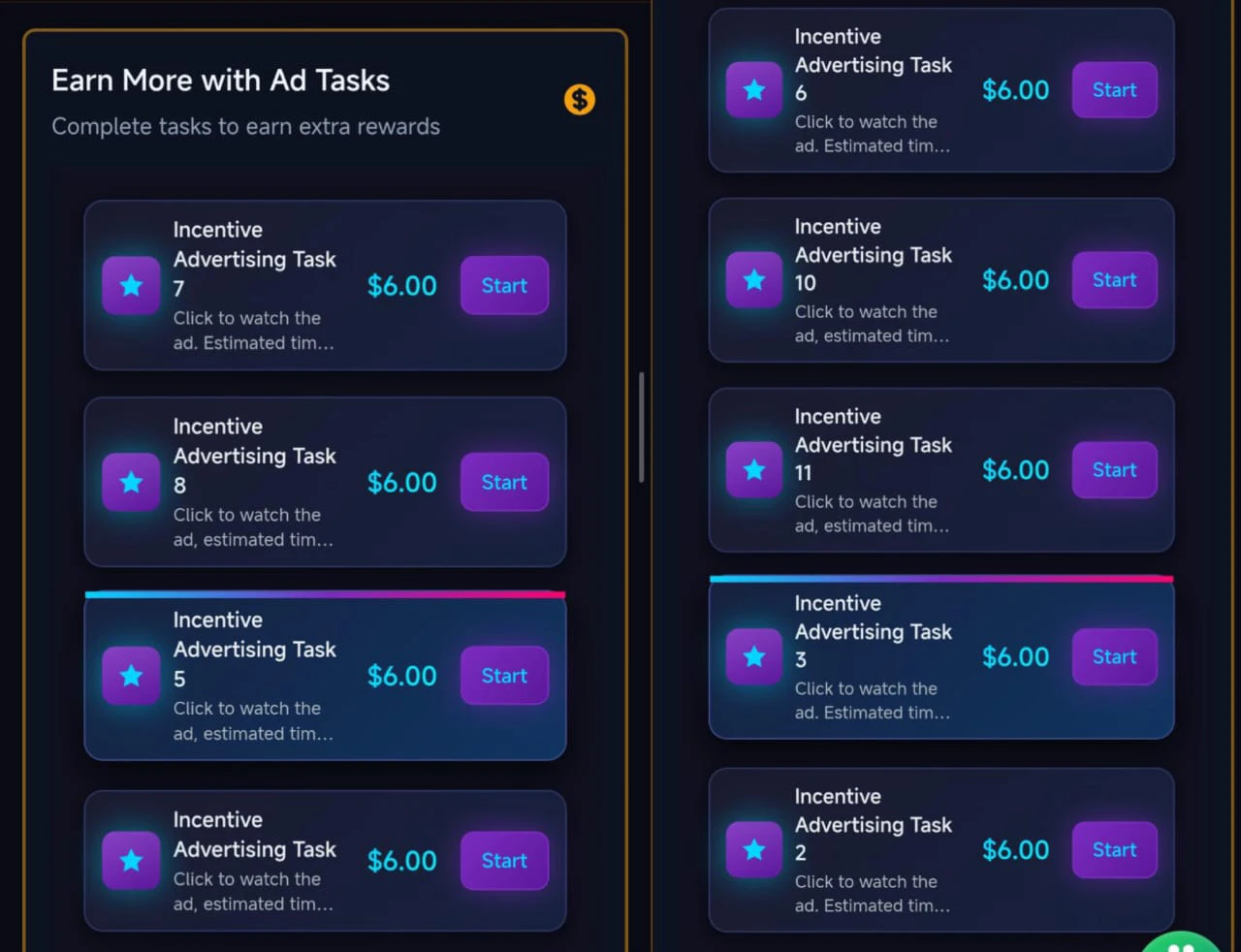This screenshot has width=1241, height=952.
Task: Start Advertising Task 2
Action: click(x=1113, y=849)
